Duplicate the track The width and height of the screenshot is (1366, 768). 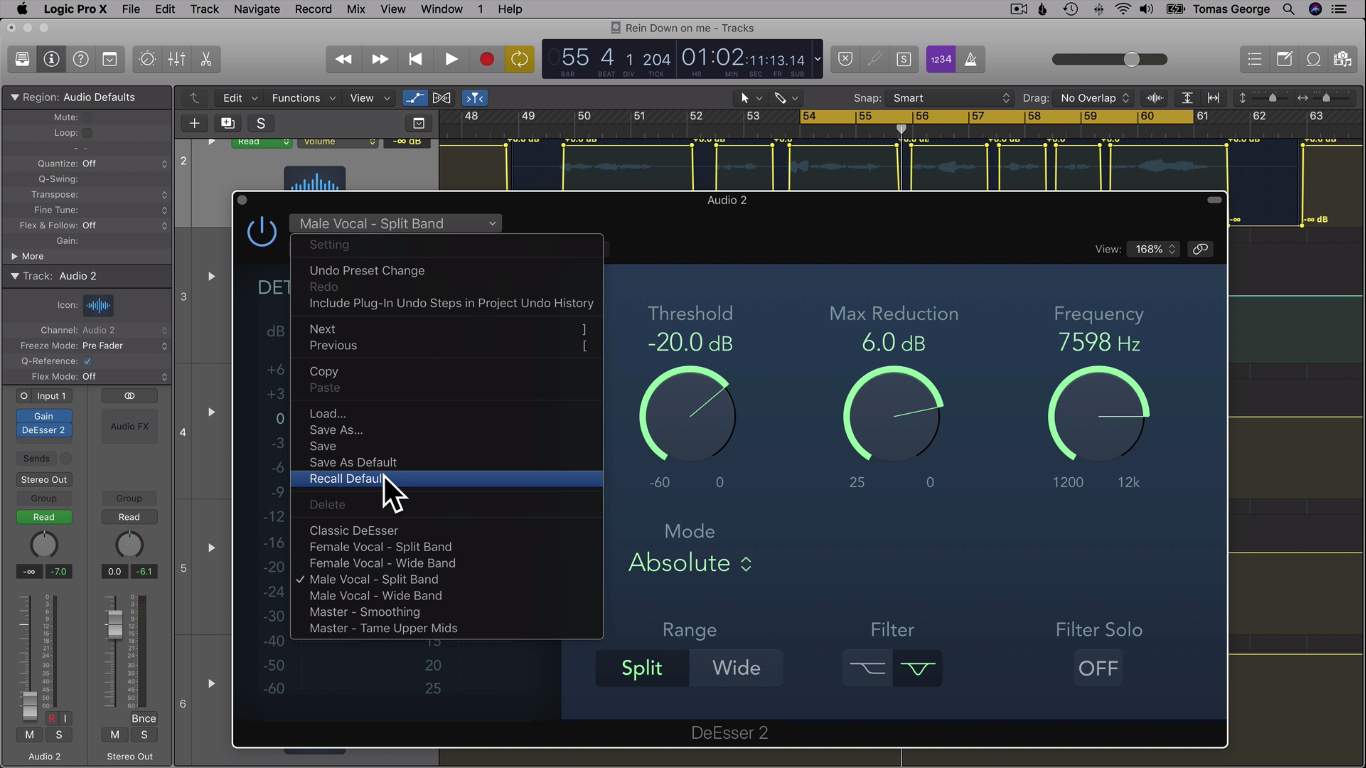click(228, 123)
